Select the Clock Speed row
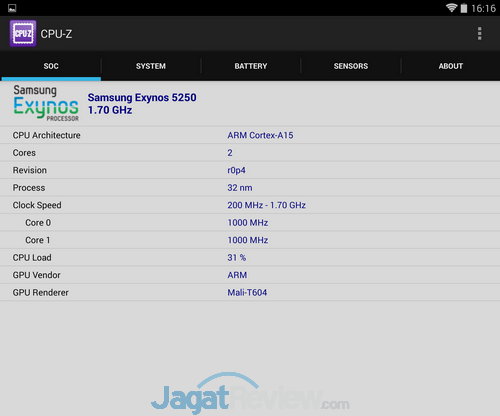The height and width of the screenshot is (416, 500). pyautogui.click(x=250, y=205)
